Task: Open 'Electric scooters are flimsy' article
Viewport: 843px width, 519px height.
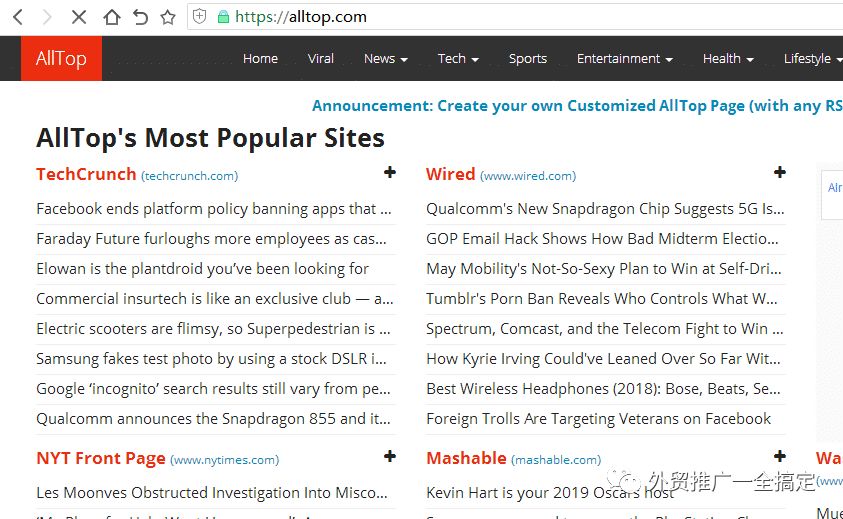Action: [x=213, y=329]
